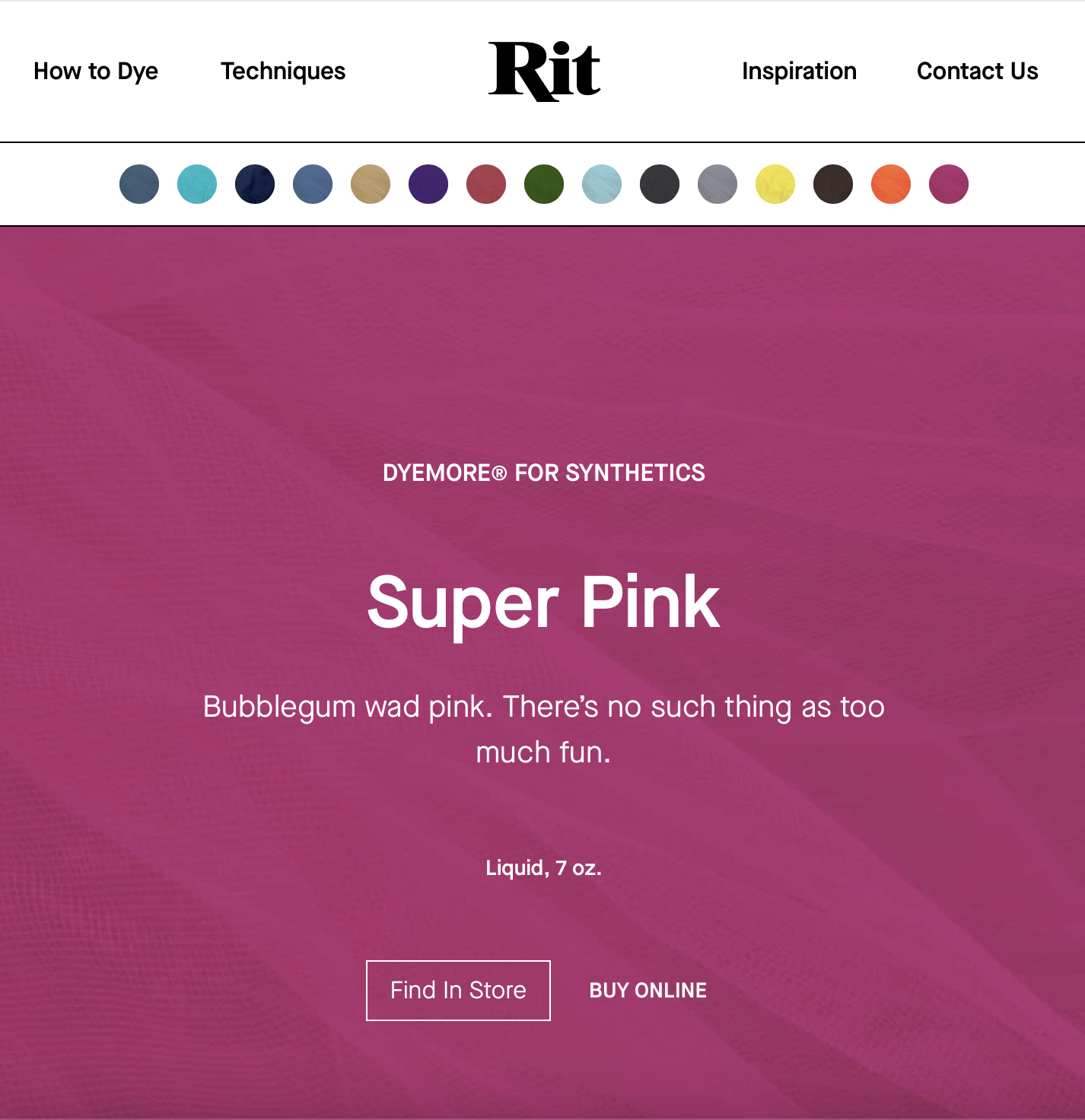Viewport: 1085px width, 1120px height.
Task: Select the sand tan color swatch
Action: [371, 184]
